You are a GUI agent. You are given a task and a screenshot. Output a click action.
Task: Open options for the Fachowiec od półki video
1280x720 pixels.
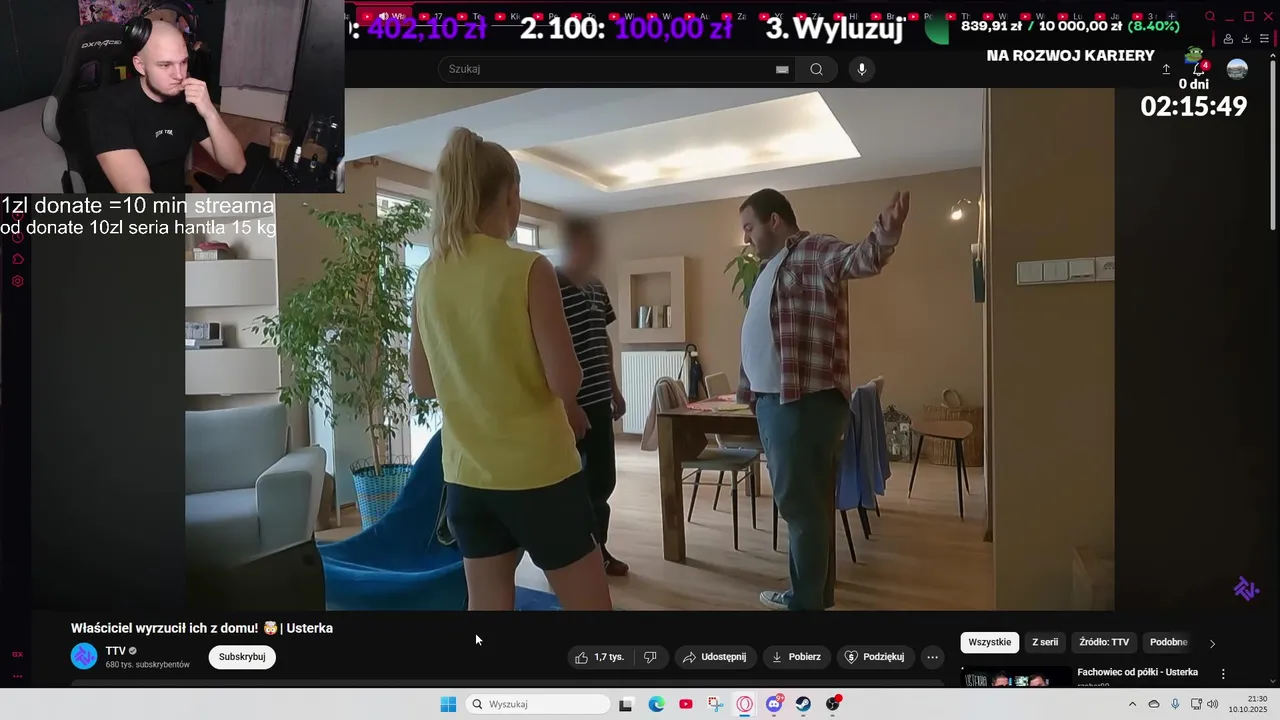pyautogui.click(x=1222, y=674)
